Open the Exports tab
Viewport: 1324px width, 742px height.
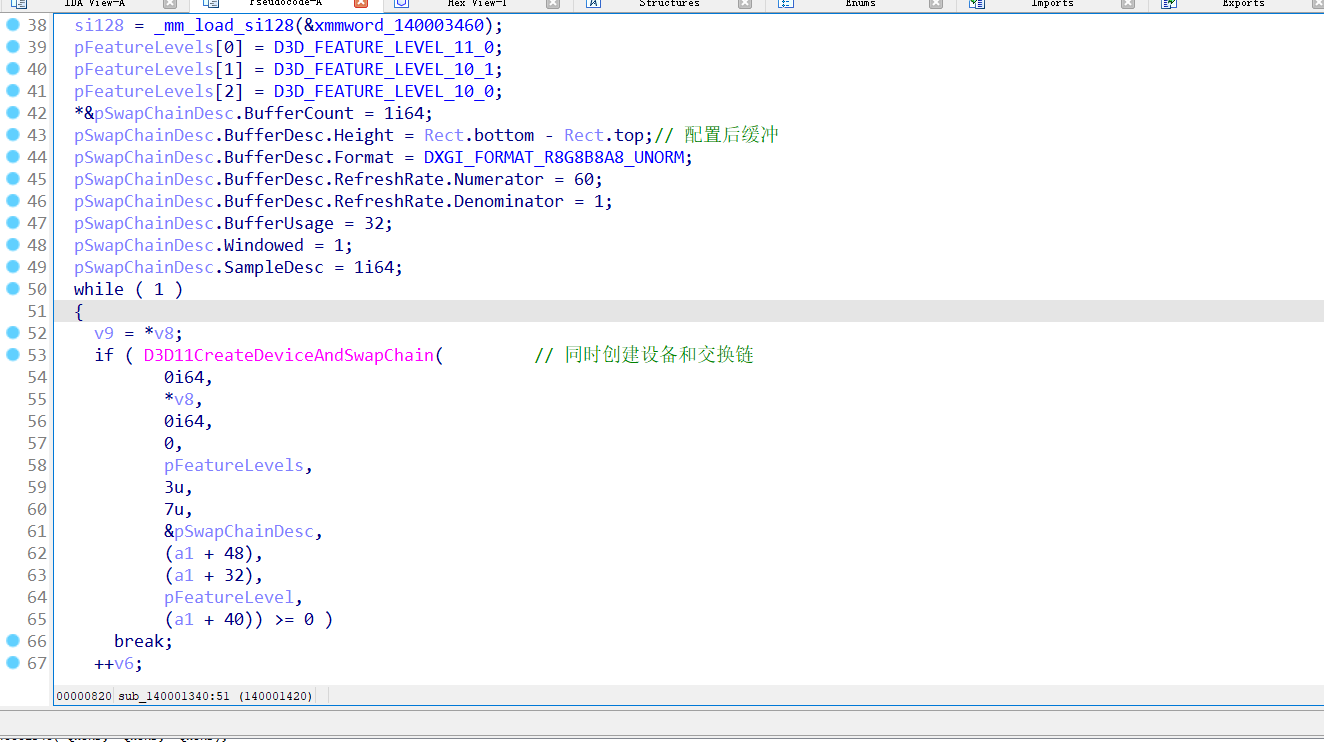tap(1243, 4)
